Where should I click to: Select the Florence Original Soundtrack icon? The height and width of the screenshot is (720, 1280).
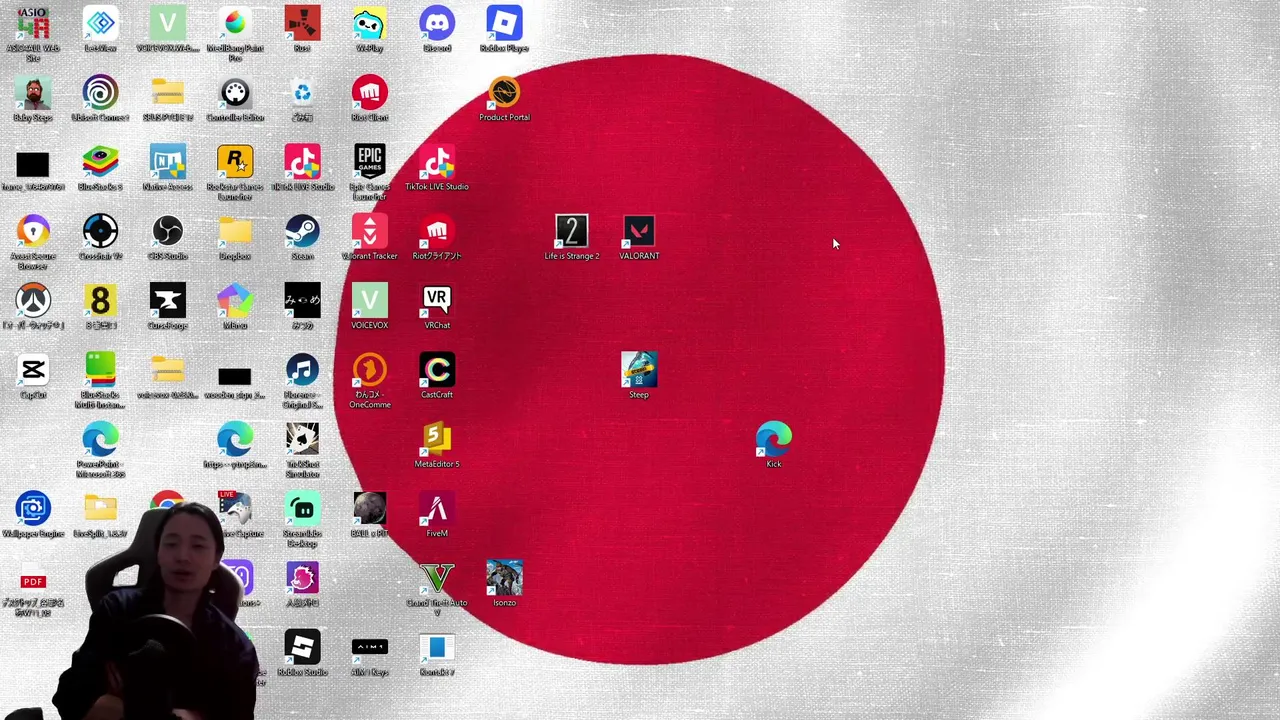302,370
